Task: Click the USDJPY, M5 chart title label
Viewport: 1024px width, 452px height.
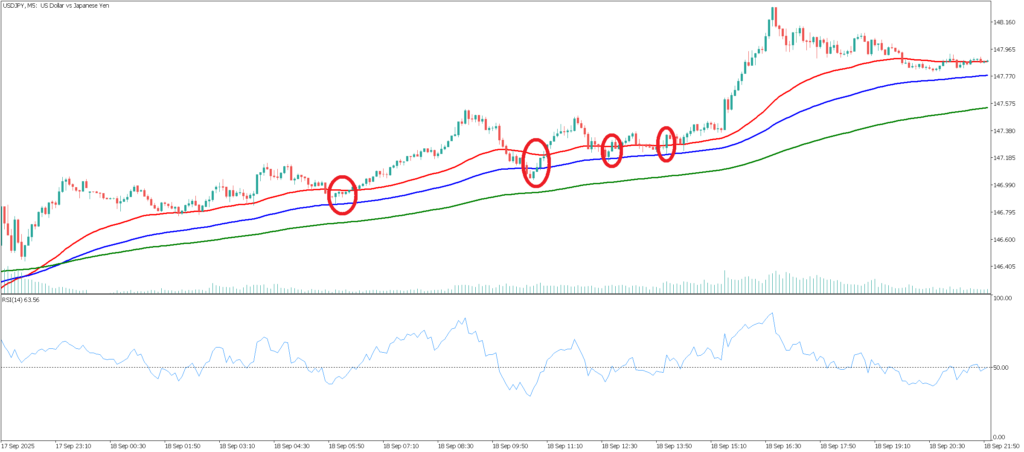Action: [x=60, y=6]
